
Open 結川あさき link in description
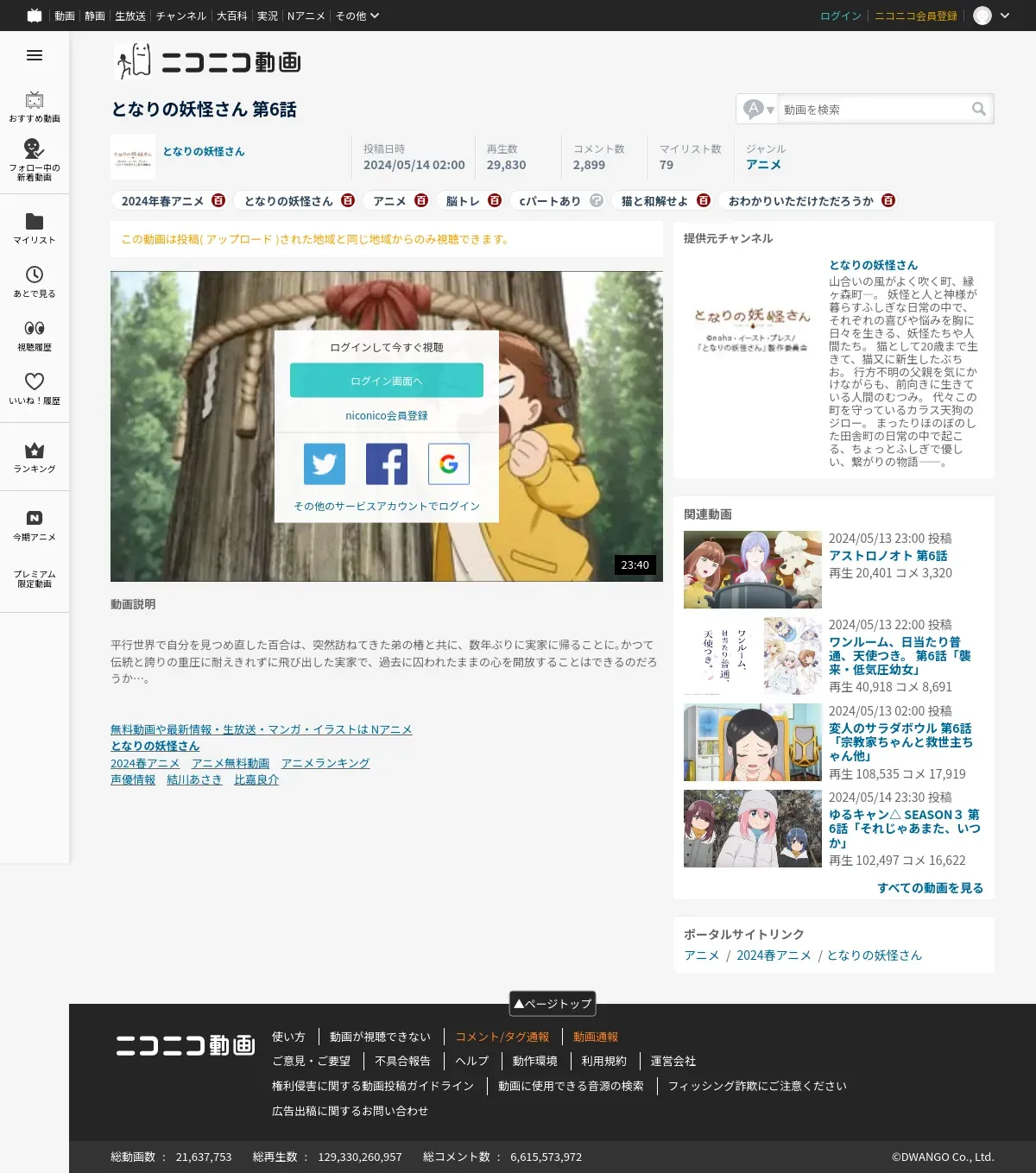click(194, 779)
